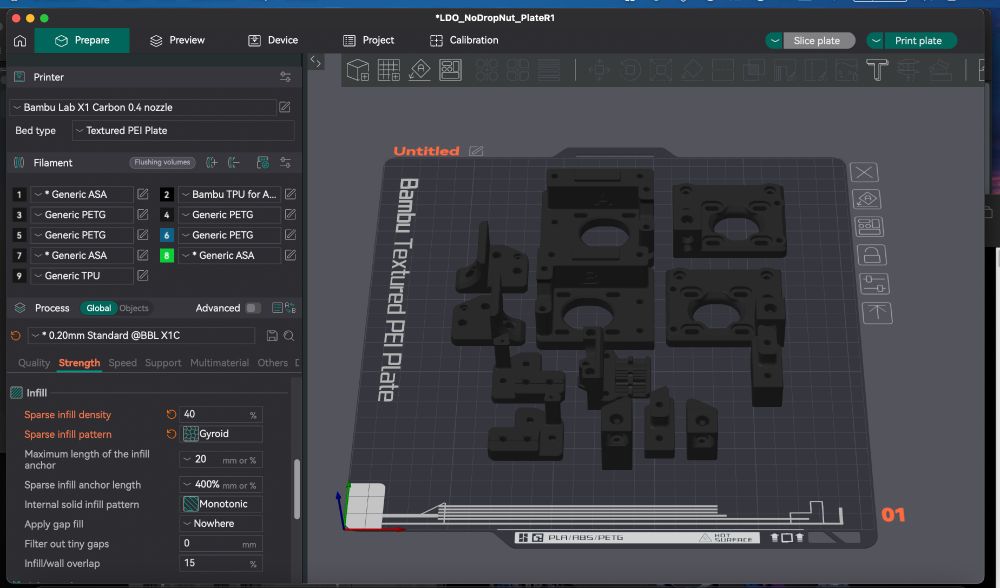Screen dimensions: 1000x588
Task: Click the Add model cube icon
Action: click(x=358, y=70)
